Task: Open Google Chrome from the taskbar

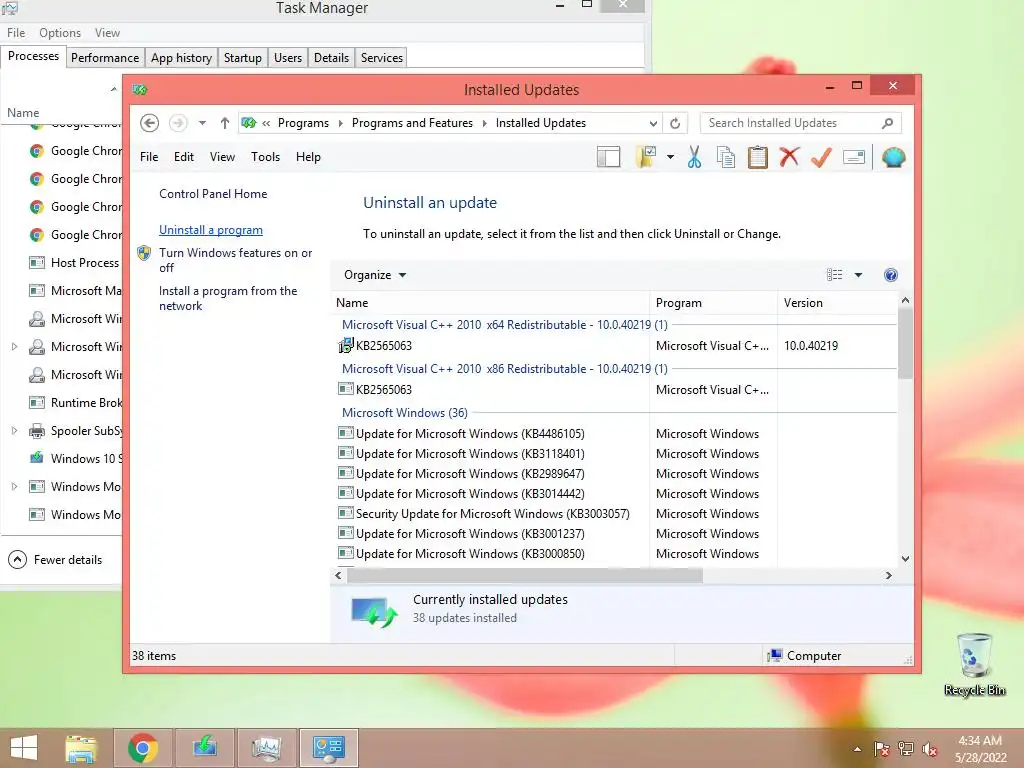Action: [x=142, y=748]
